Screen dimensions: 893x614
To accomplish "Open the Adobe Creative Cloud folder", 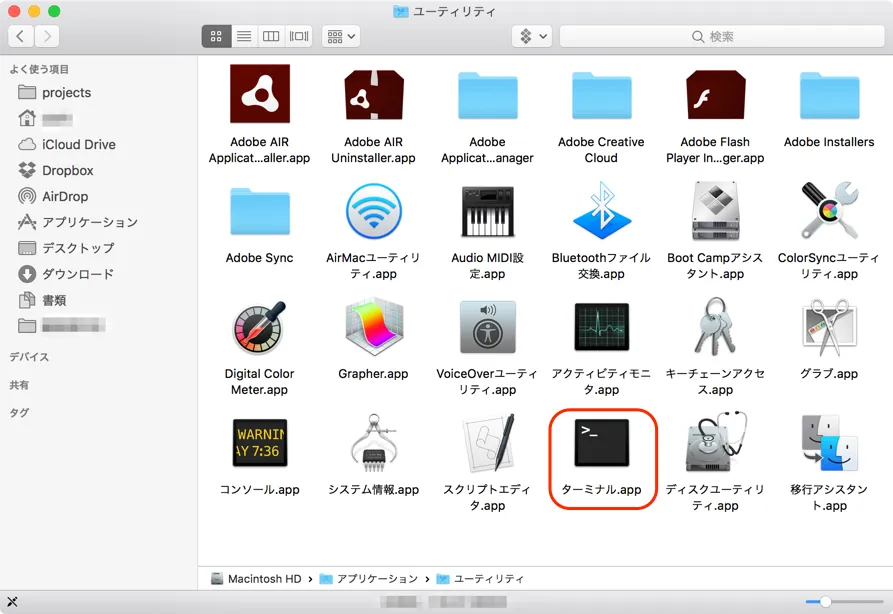I will (x=601, y=95).
